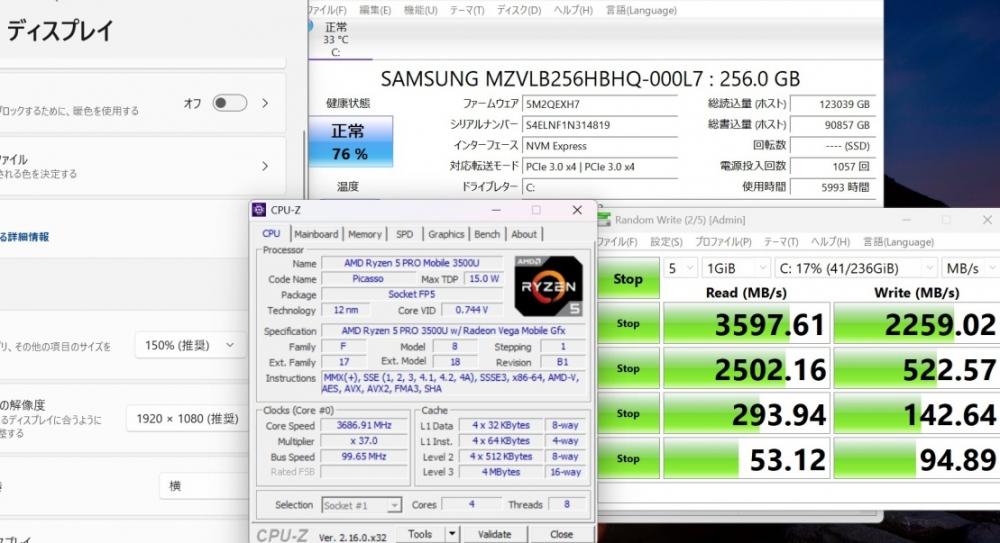Click the 1057 回 power-on count value
The height and width of the screenshot is (543, 1000).
[832, 167]
